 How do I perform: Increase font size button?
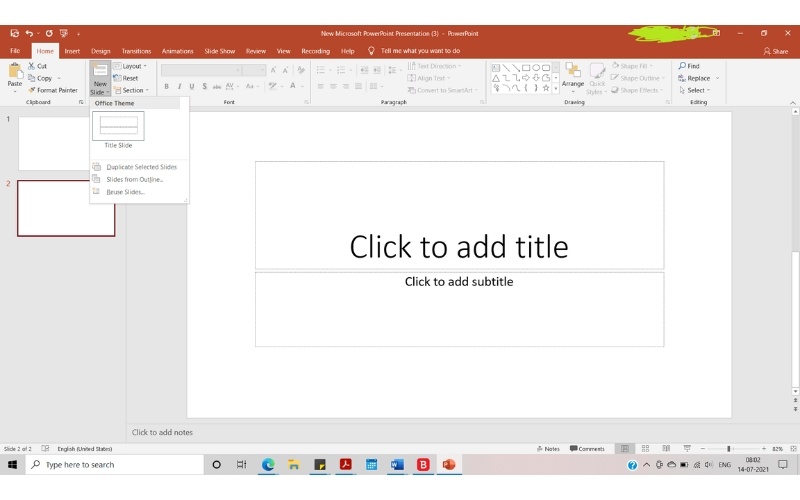(x=273, y=70)
